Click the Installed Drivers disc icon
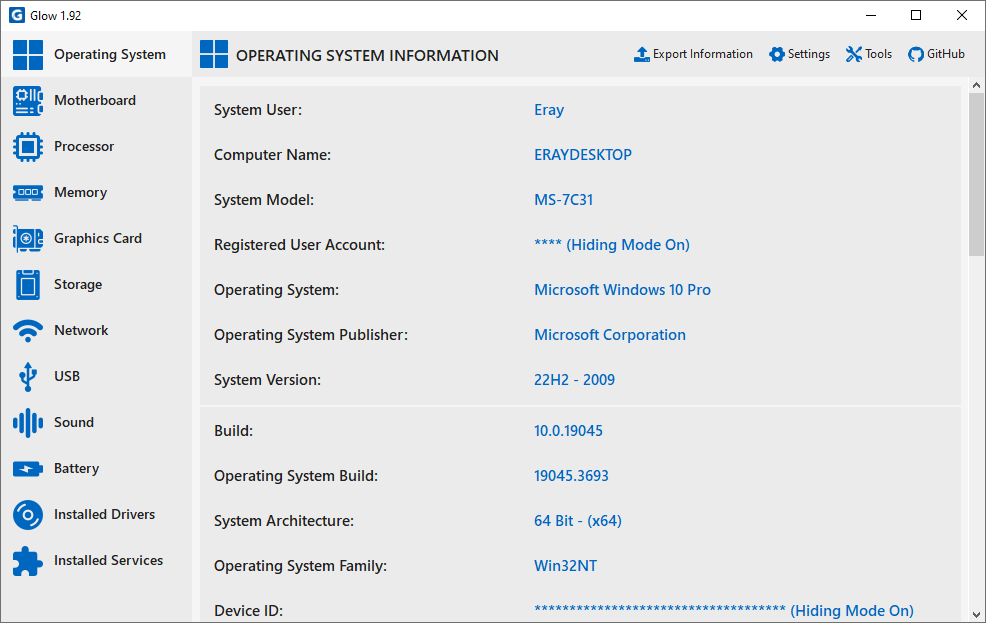 (28, 515)
